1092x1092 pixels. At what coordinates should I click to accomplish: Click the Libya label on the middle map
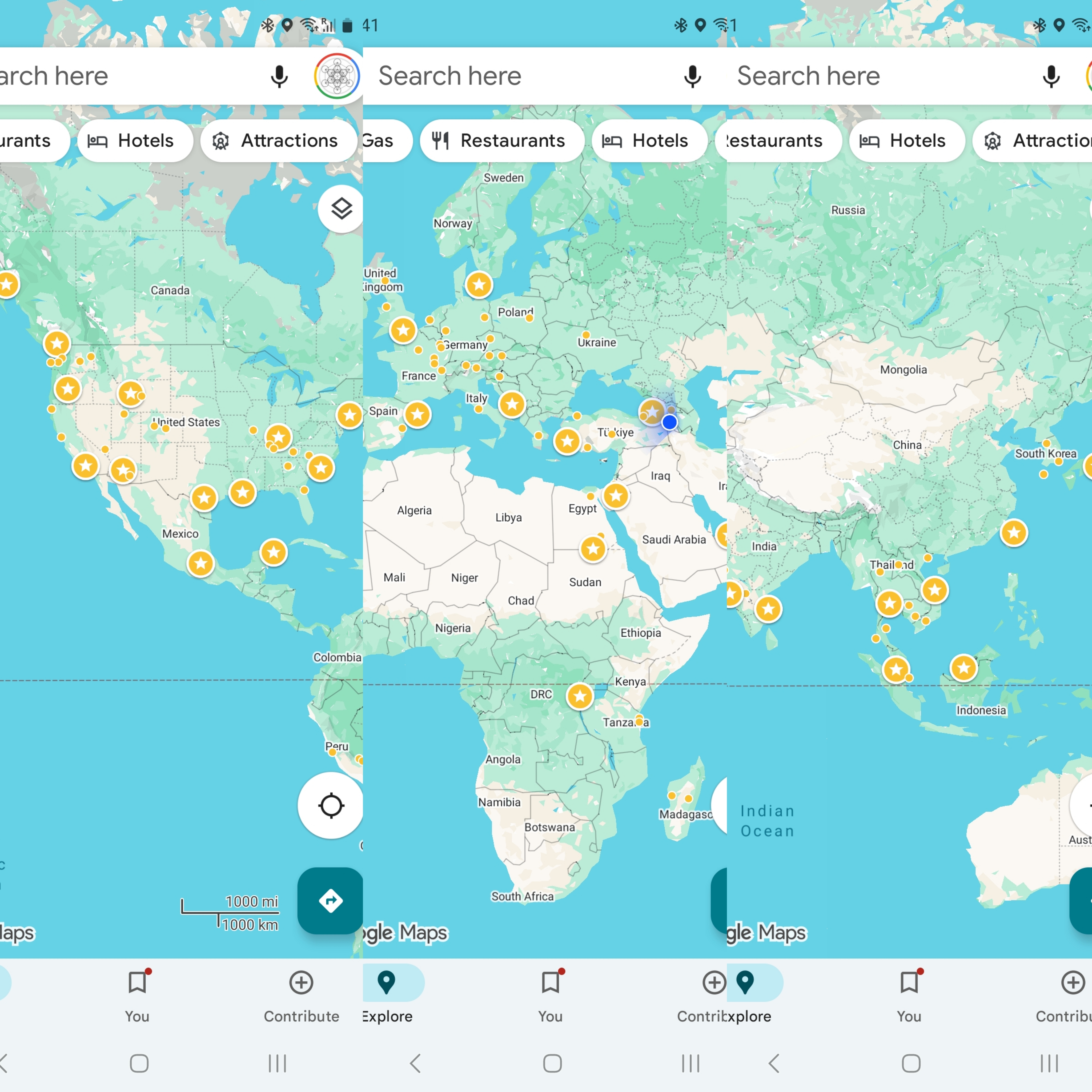pos(509,518)
